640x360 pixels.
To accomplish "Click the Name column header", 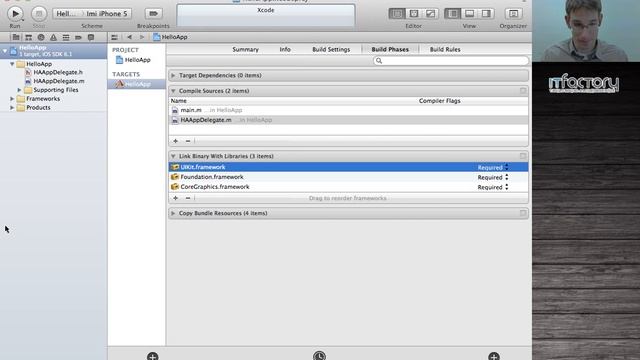I will 179,101.
